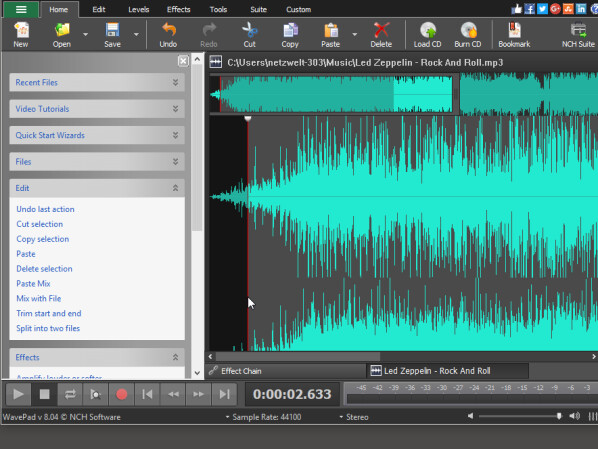Fast forward the audio
Viewport: 598px width, 449px height.
coord(199,394)
